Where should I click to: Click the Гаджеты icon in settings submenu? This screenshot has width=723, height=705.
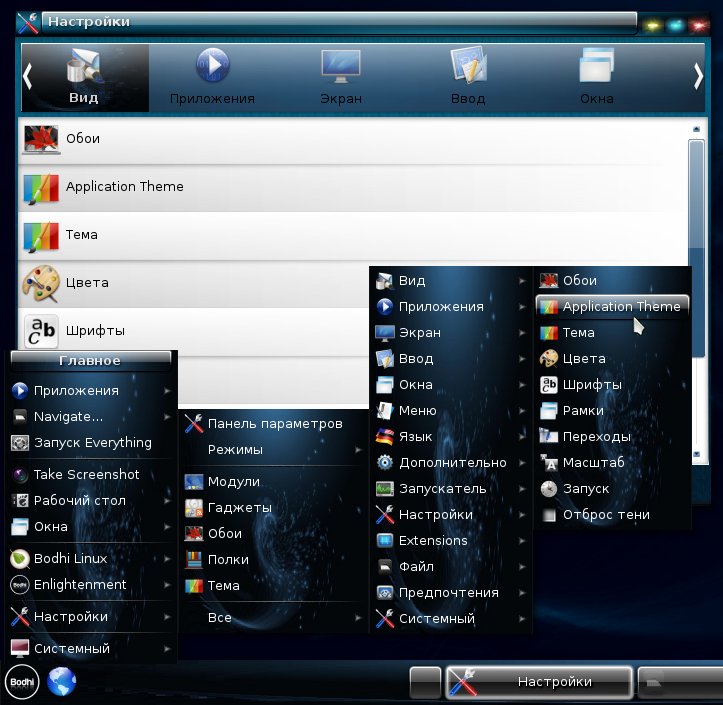[194, 508]
